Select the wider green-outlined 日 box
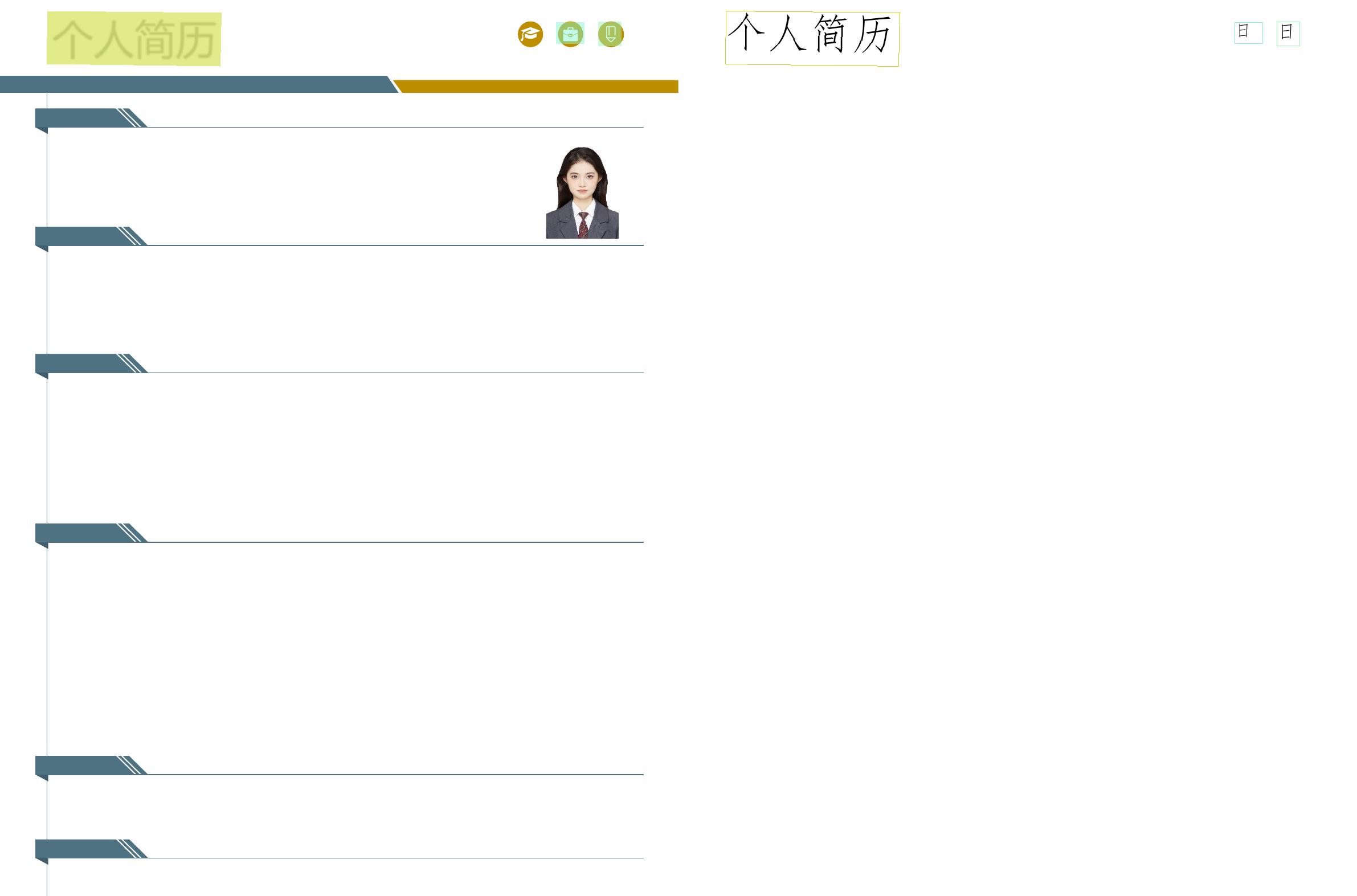Screen dimensions: 1357x896 pos(1248,32)
